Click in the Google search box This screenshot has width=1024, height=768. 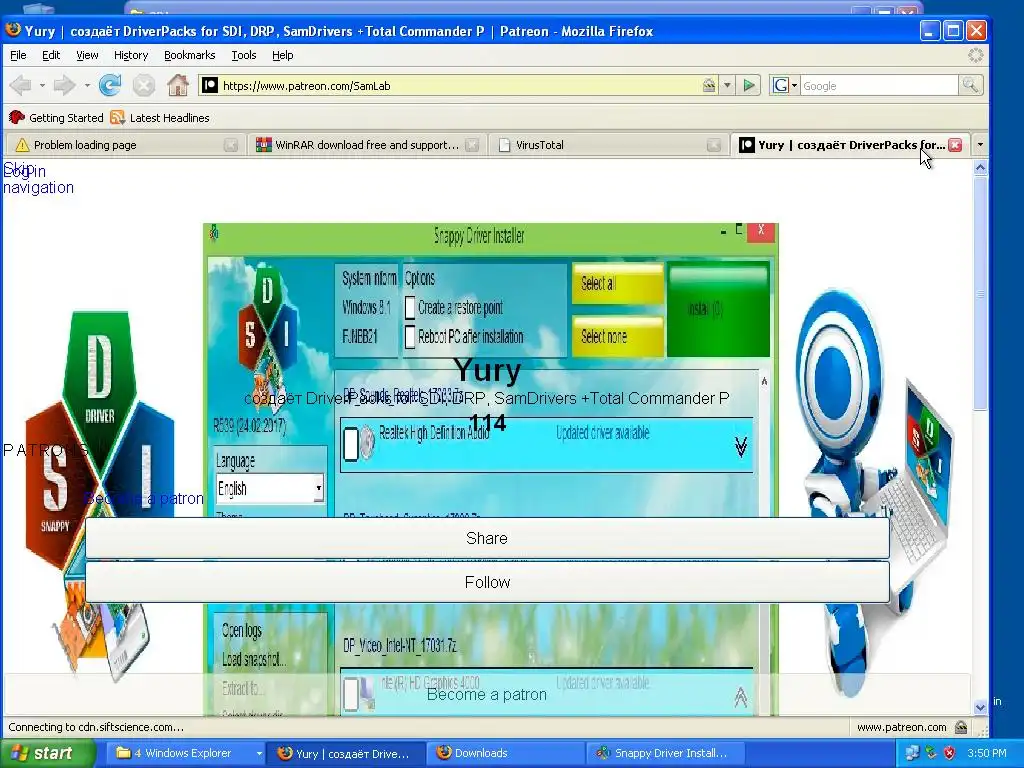pos(878,86)
